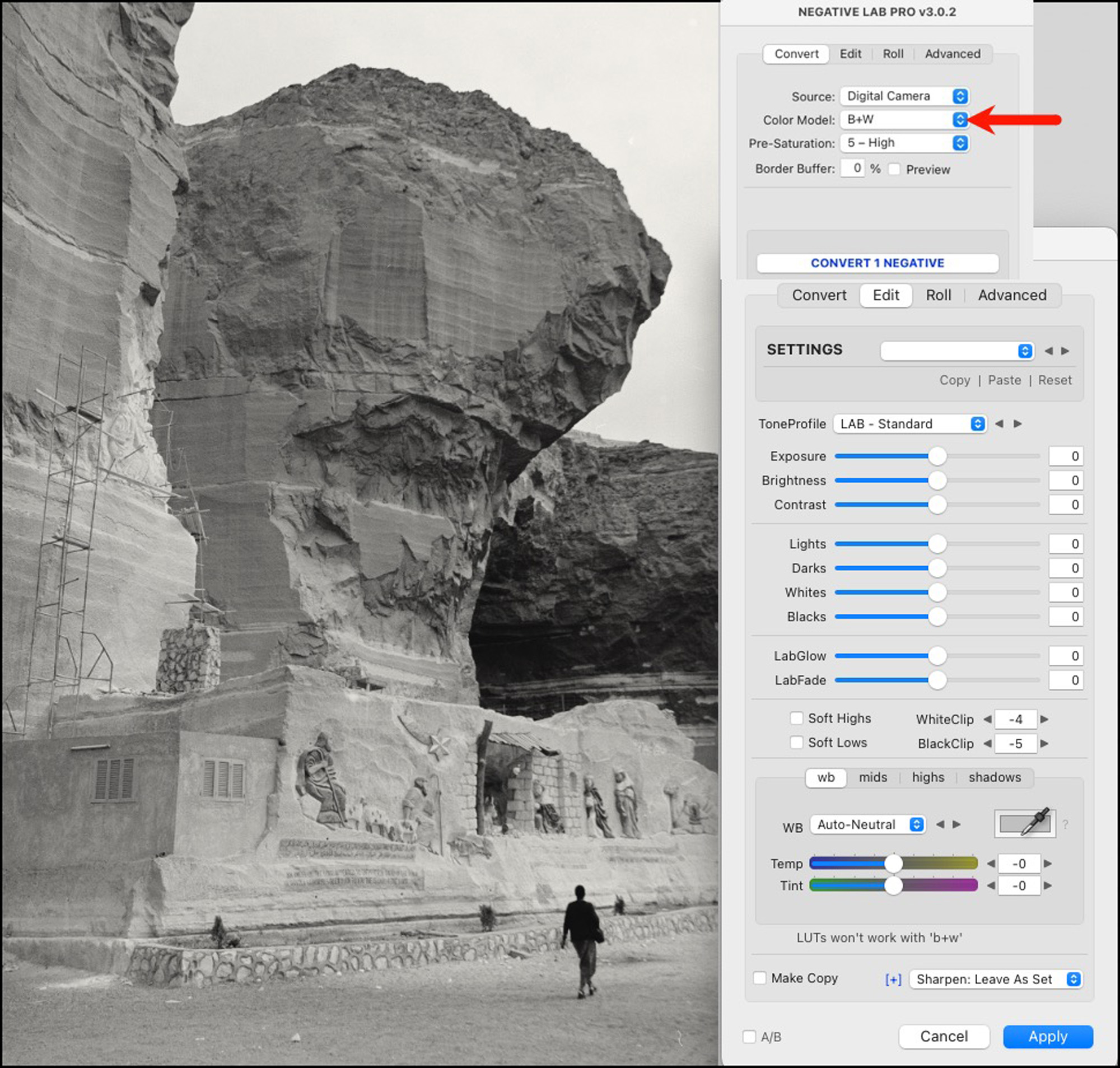This screenshot has height=1068, width=1120.
Task: Open the SETTINGS preset dropdown
Action: click(x=956, y=351)
